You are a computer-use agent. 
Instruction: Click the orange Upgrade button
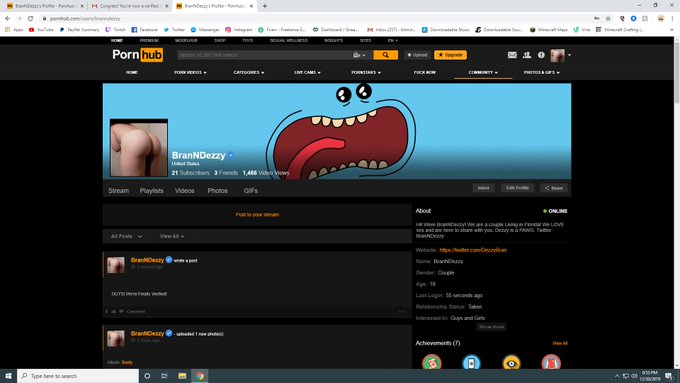coord(450,55)
